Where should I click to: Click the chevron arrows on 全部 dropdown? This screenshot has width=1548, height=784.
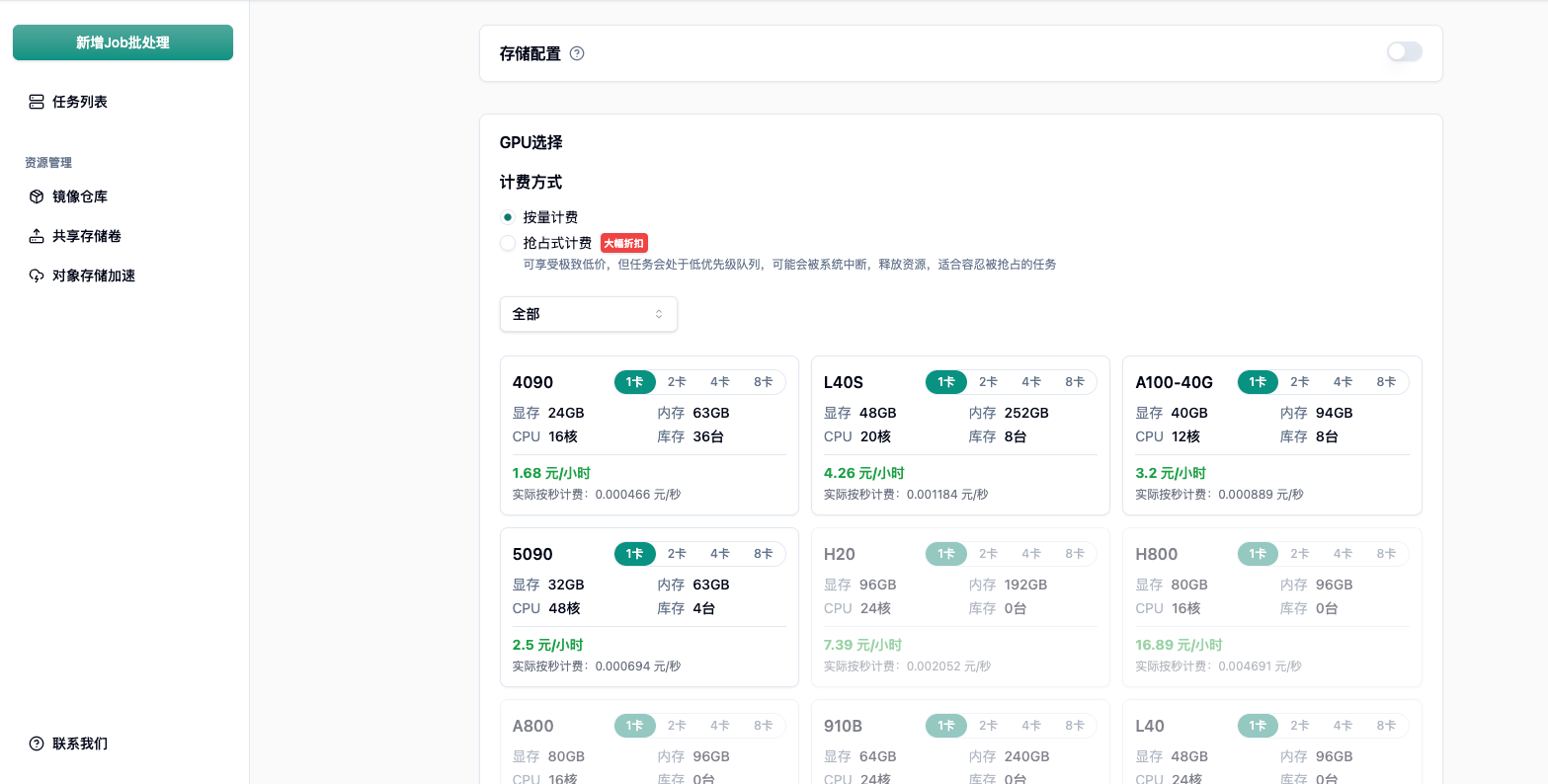click(659, 314)
